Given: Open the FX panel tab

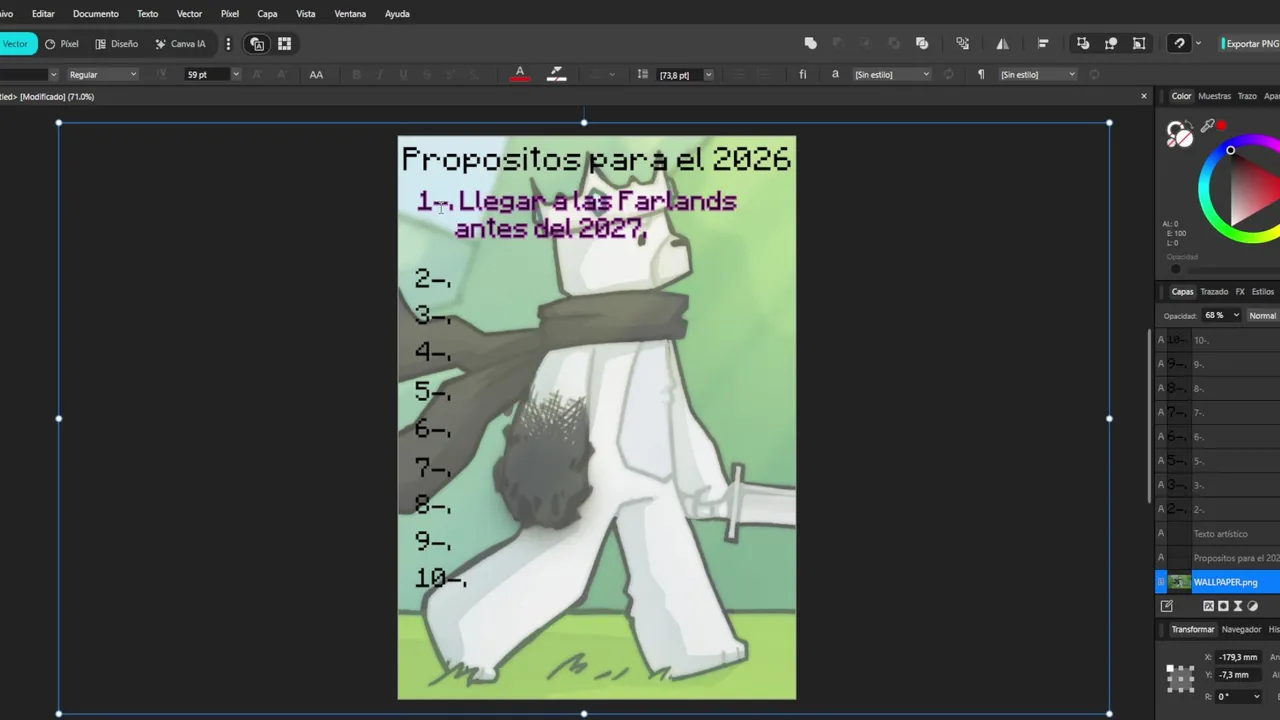Looking at the screenshot, I should click(1240, 292).
